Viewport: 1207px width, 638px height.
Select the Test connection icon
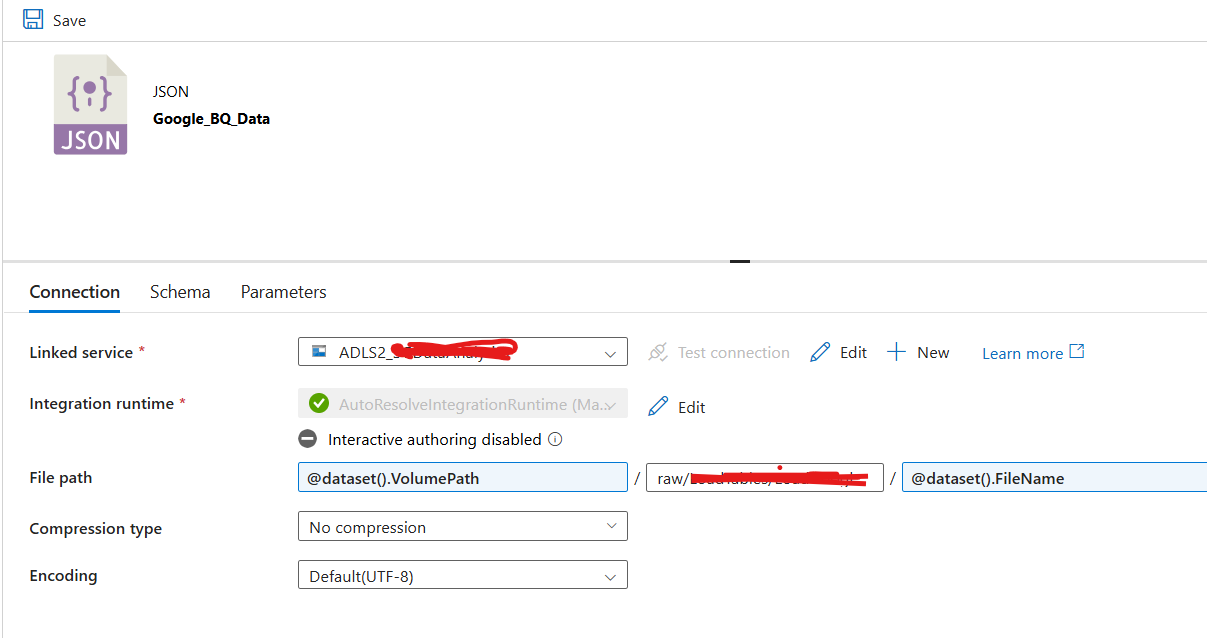coord(658,352)
